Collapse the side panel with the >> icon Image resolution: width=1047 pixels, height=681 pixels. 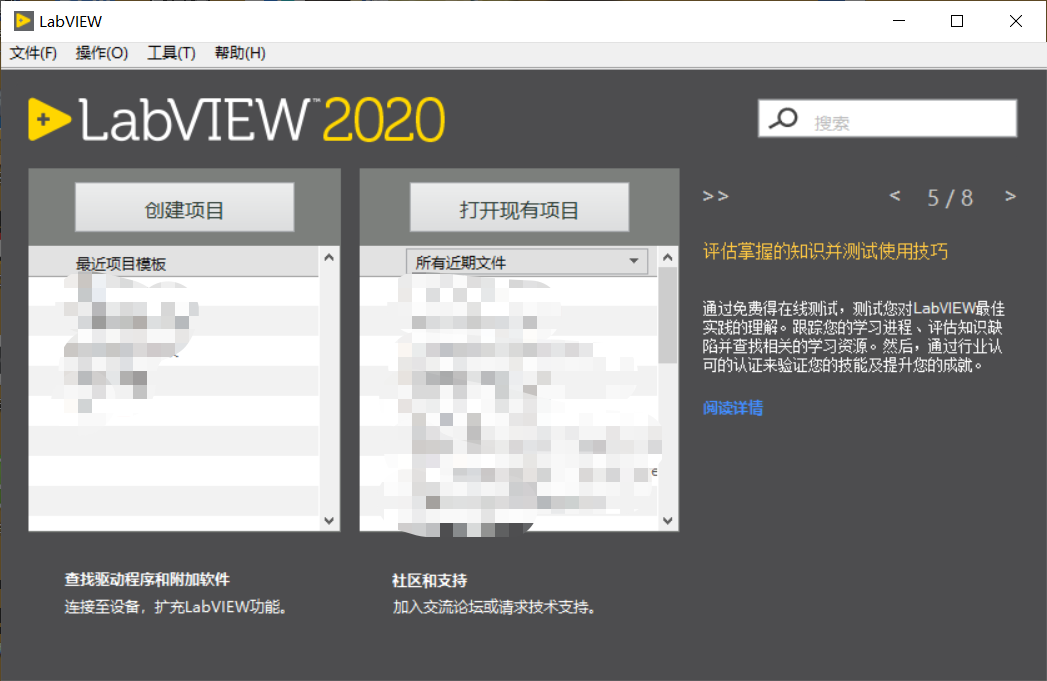click(715, 196)
